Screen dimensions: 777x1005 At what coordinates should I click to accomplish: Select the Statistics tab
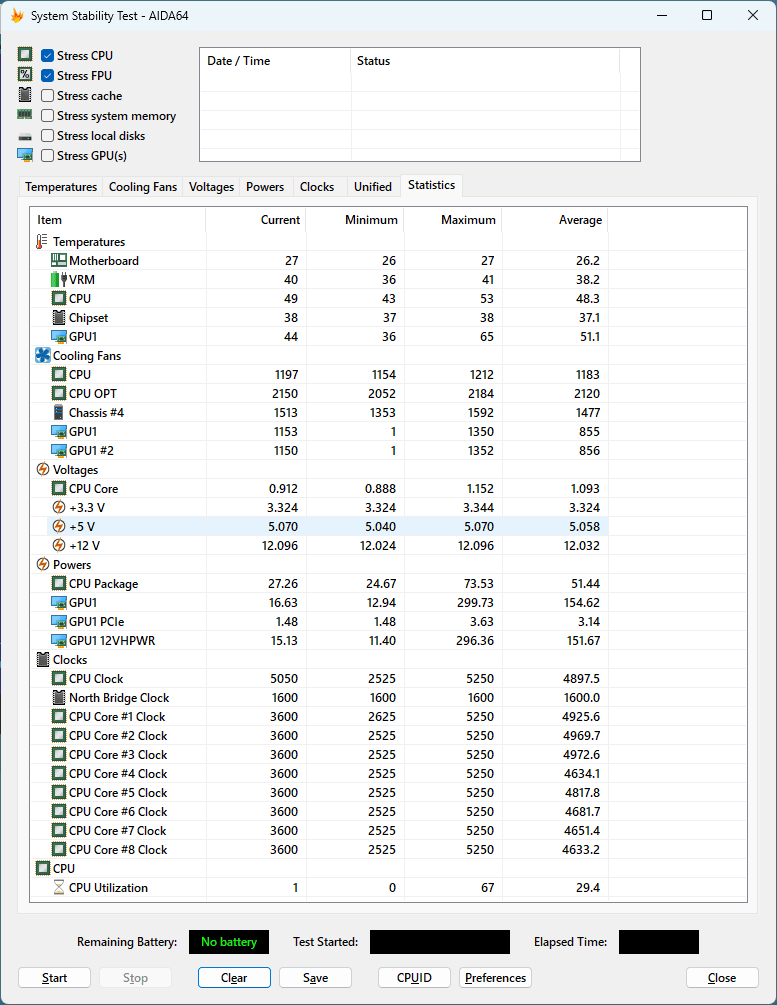(431, 185)
